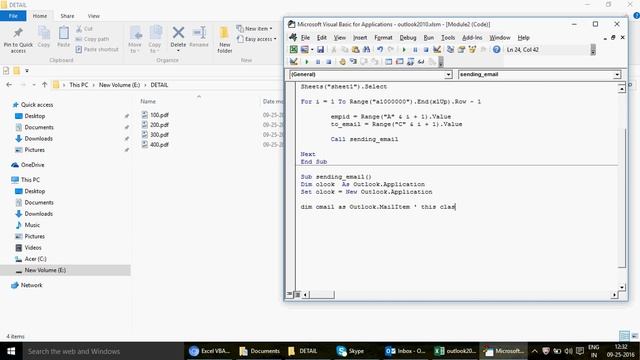Run macro from debug toolbar play icon
The height and width of the screenshot is (360, 640).
(307, 62)
